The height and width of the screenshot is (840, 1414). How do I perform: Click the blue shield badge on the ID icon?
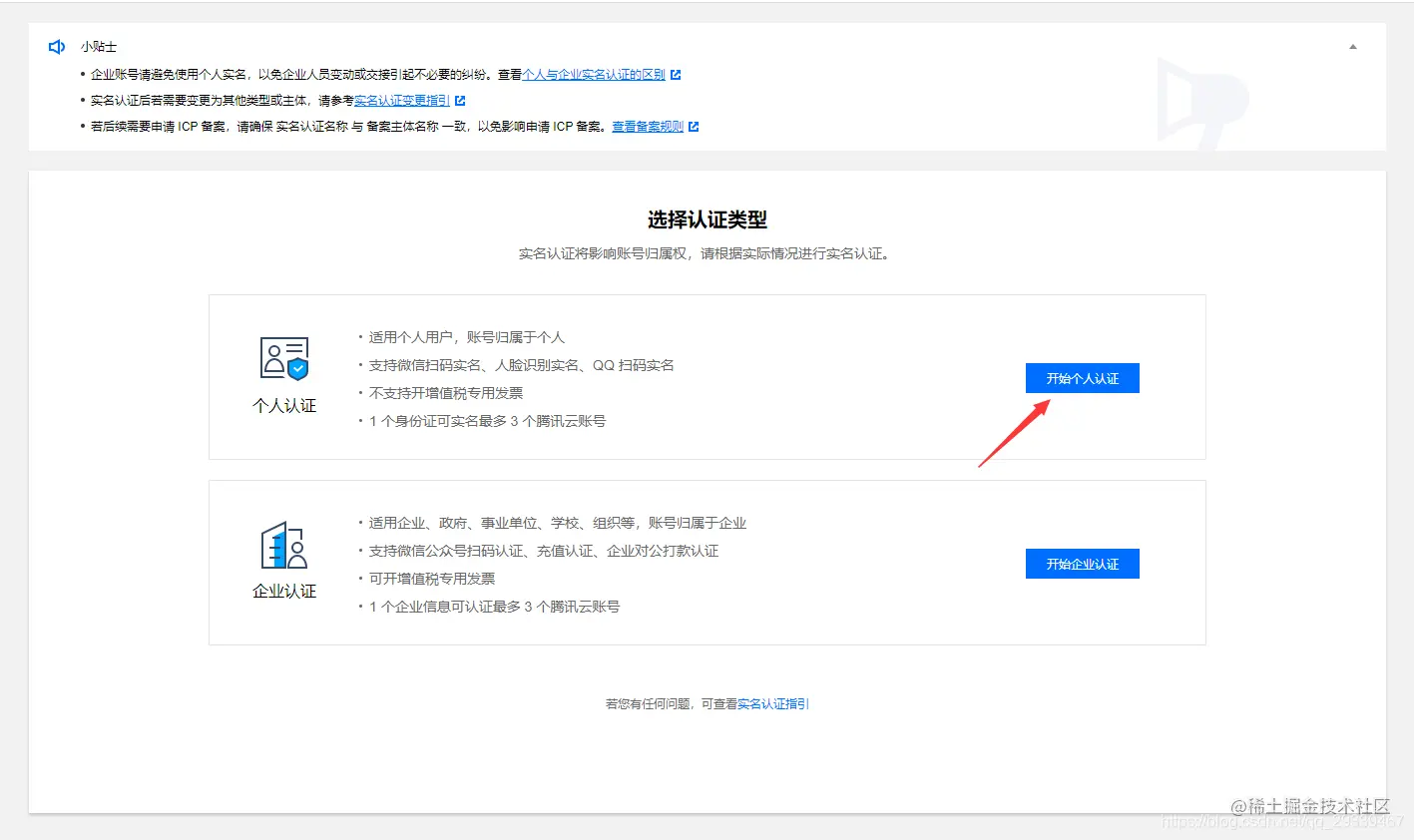point(297,369)
